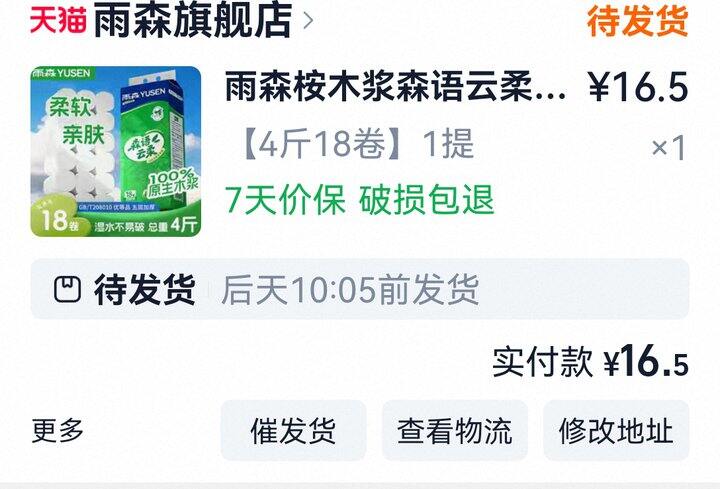This screenshot has width=720, height=489.
Task: Select the 【4斤18卷】1提 specification text
Action: 356,144
